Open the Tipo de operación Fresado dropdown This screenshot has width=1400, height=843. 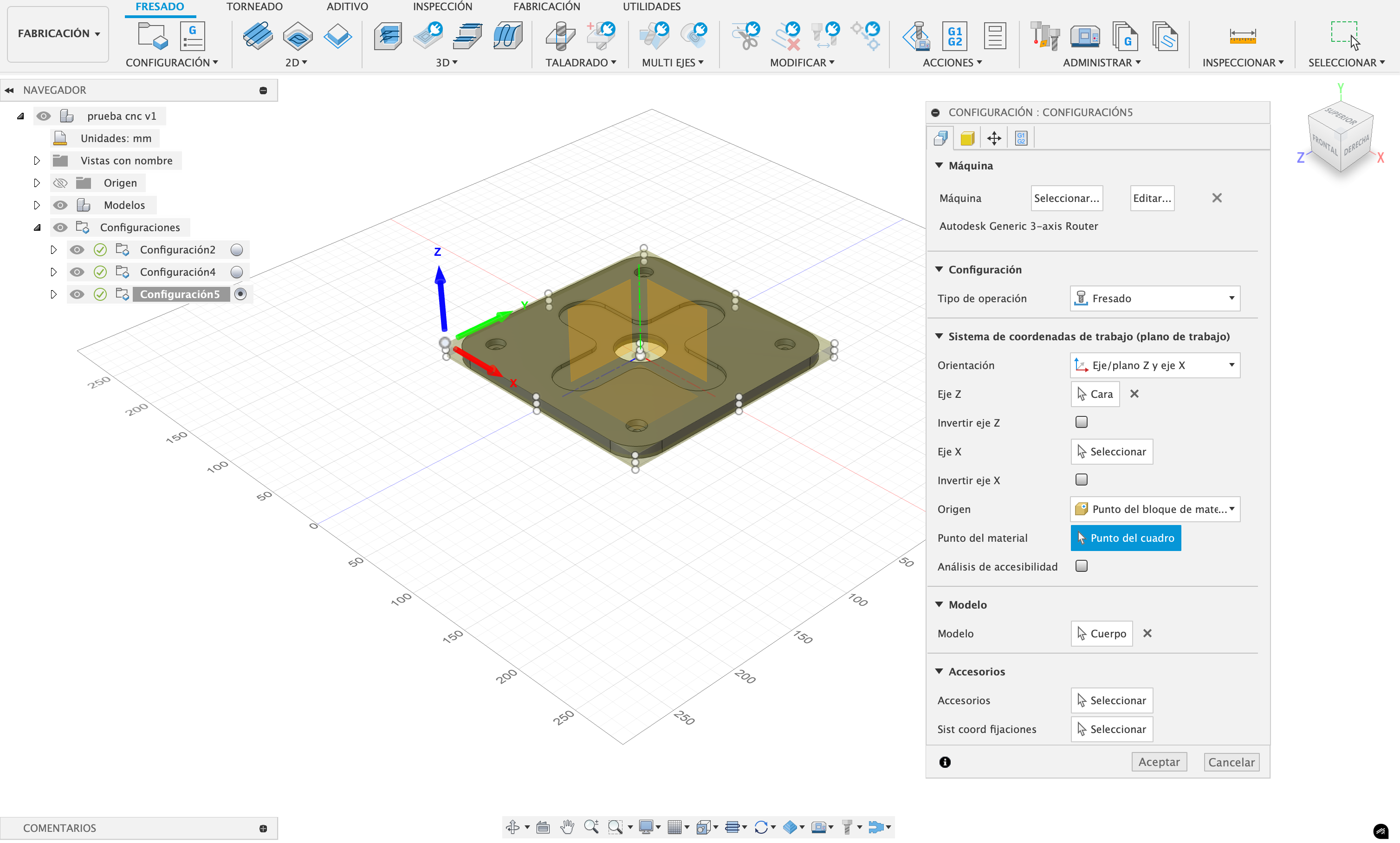(x=1154, y=298)
